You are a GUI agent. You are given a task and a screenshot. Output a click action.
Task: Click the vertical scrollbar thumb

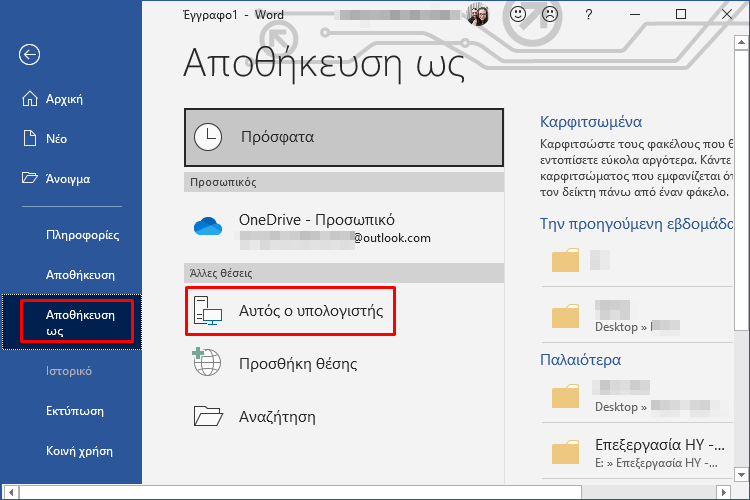pyautogui.click(x=741, y=189)
